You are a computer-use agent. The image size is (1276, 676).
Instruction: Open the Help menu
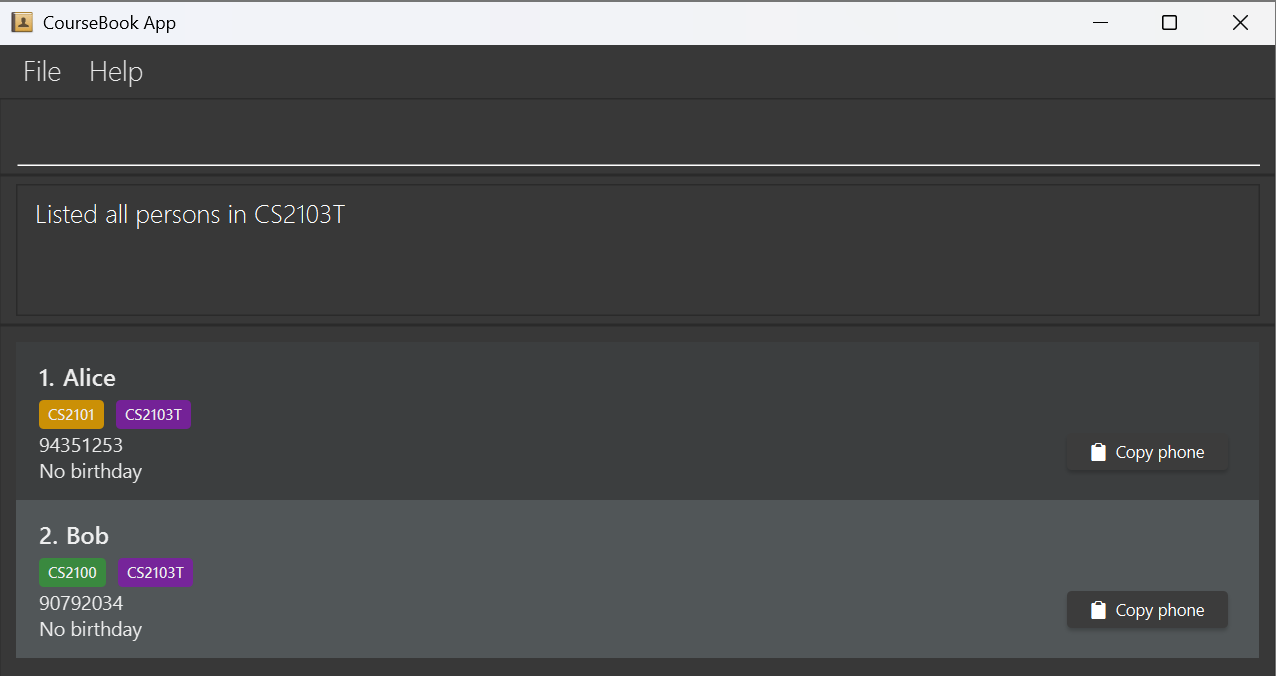115,71
